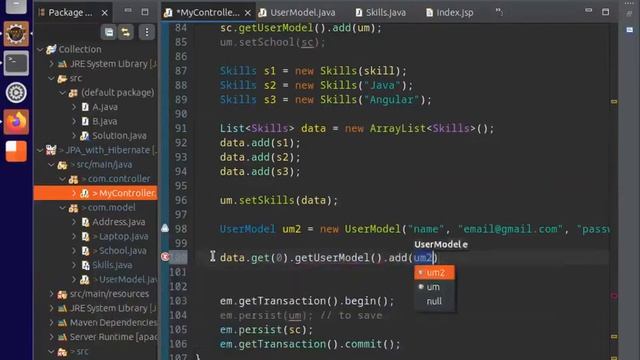640x360 pixels.
Task: Collapse the JPA_with_Hibernate project
Action: coord(40,150)
